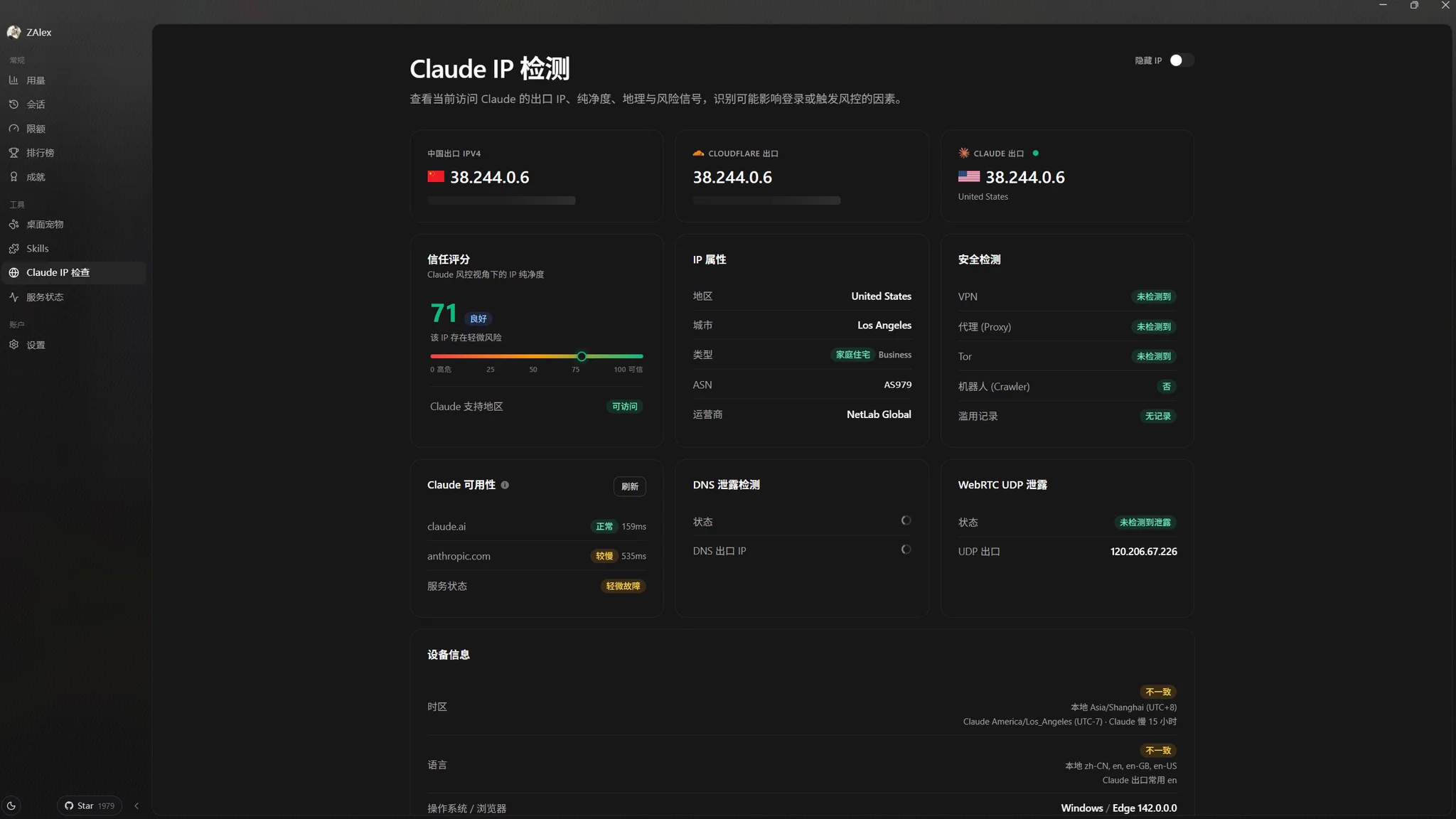1456x819 pixels.
Task: Click the Claude 可用性 info icon
Action: (505, 485)
